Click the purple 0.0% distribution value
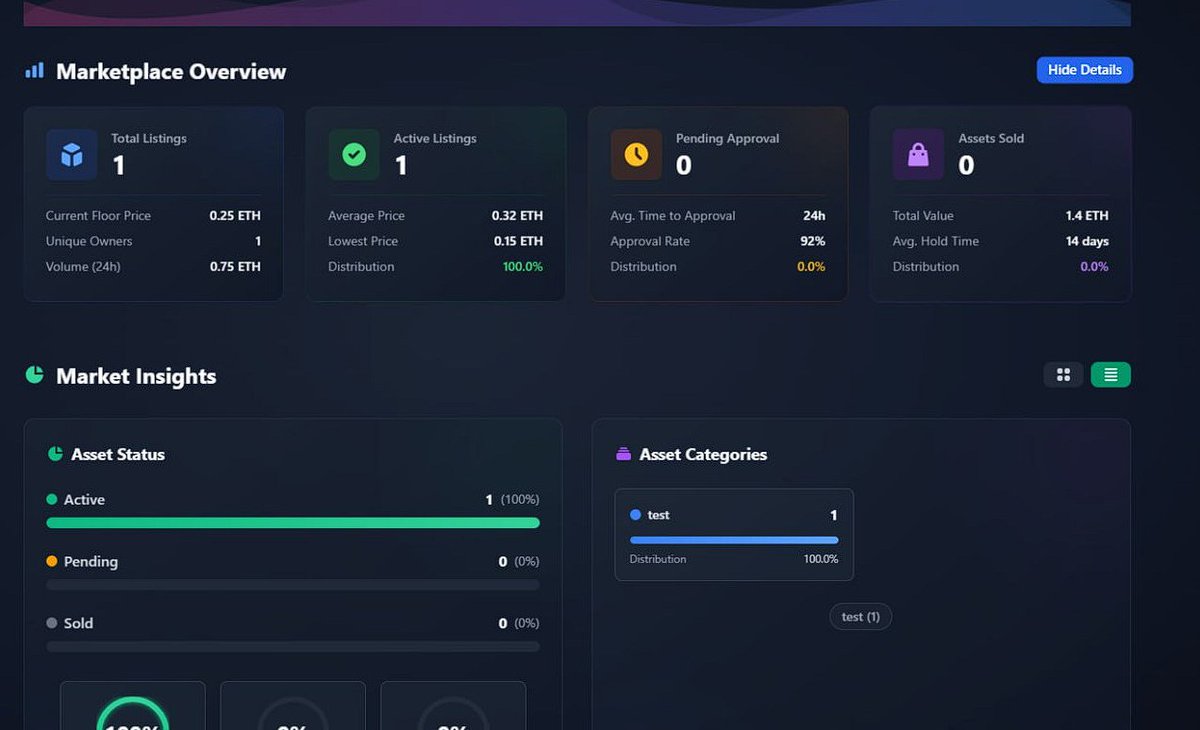This screenshot has width=1200, height=730. coord(1094,267)
